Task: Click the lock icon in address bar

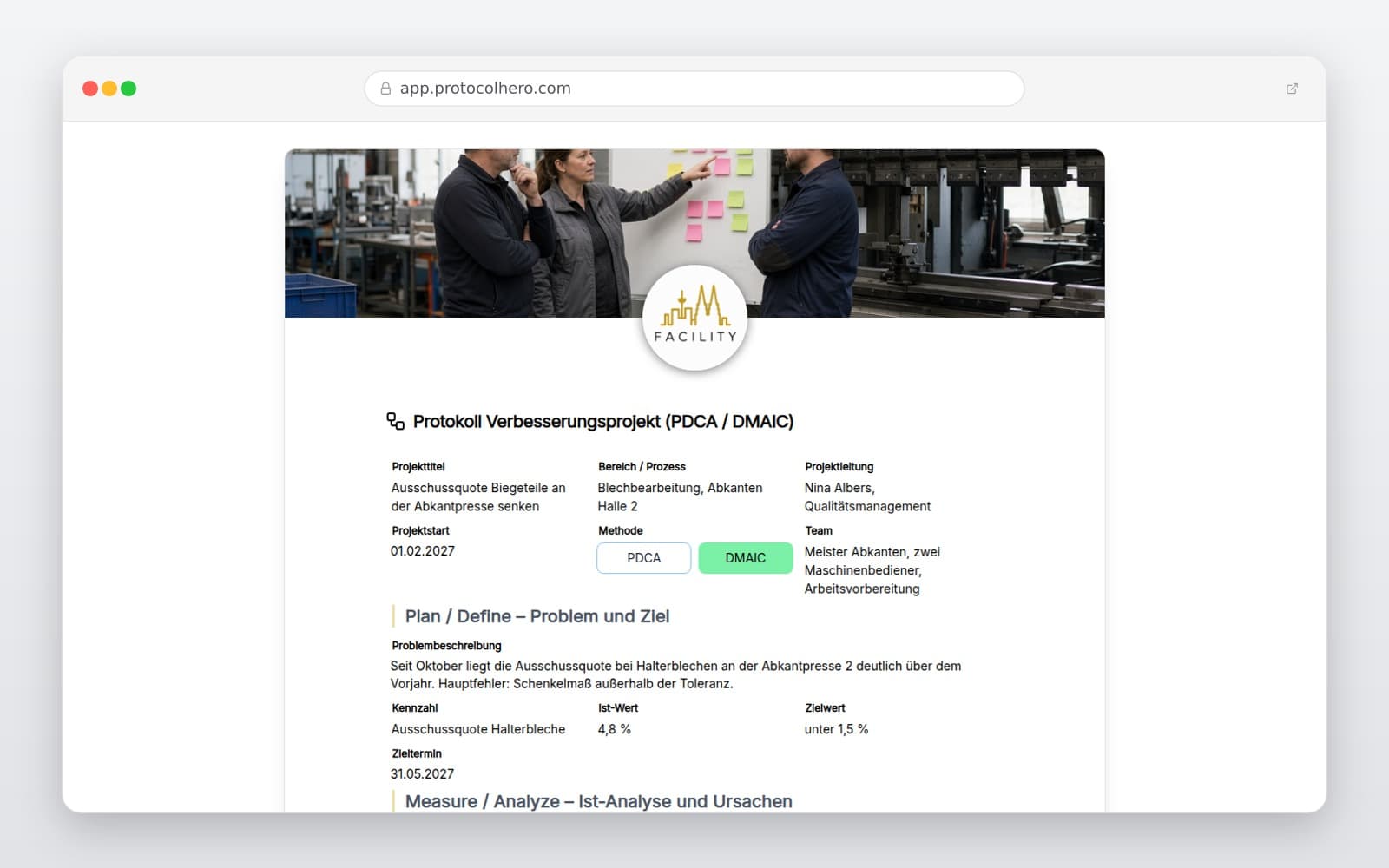Action: coord(385,89)
